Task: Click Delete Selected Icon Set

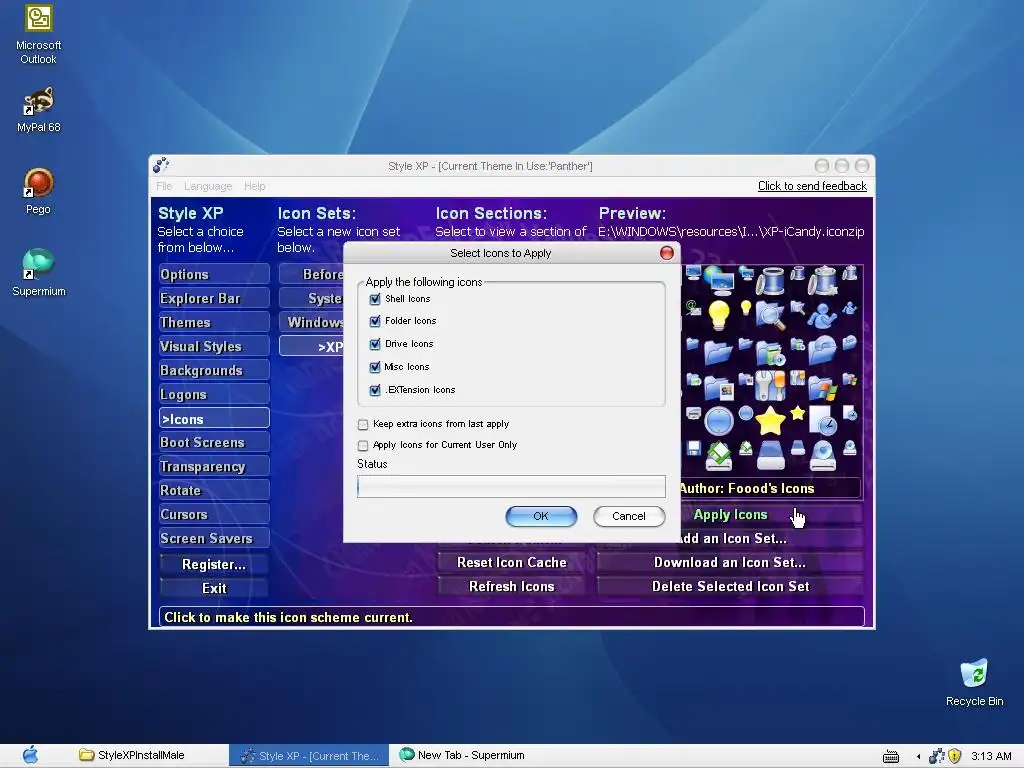Action: pyautogui.click(x=729, y=586)
